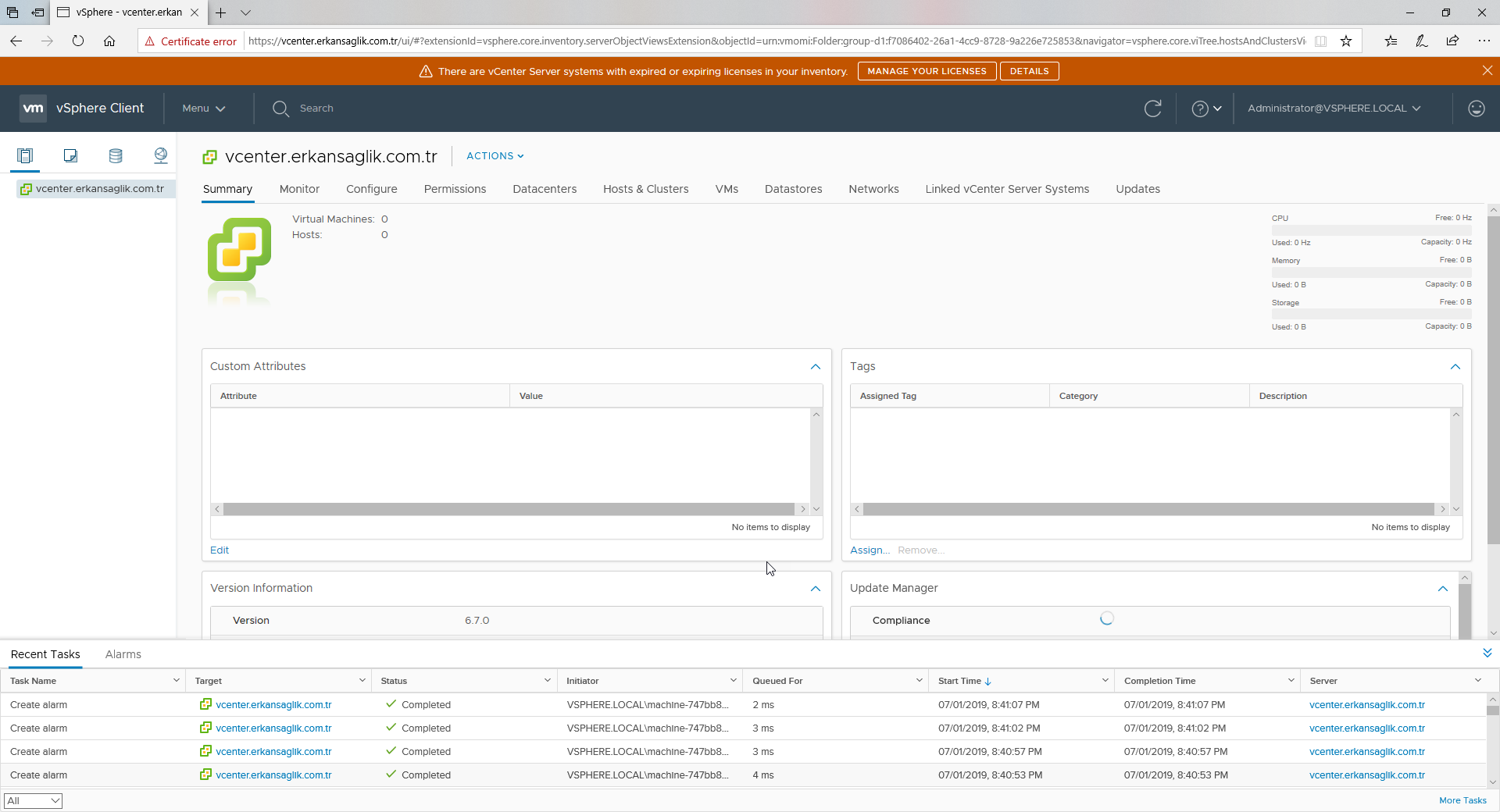Screen dimensions: 1500x812
Task: Open the Datacenters tab
Action: click(545, 189)
